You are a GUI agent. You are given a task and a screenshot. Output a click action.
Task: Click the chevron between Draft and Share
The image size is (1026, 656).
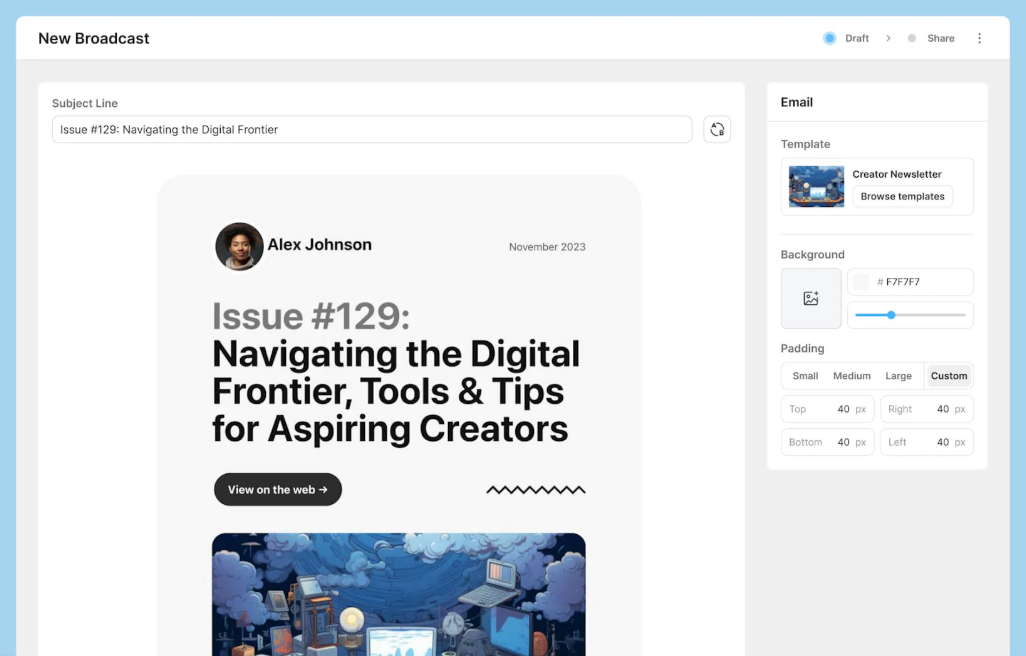point(888,38)
